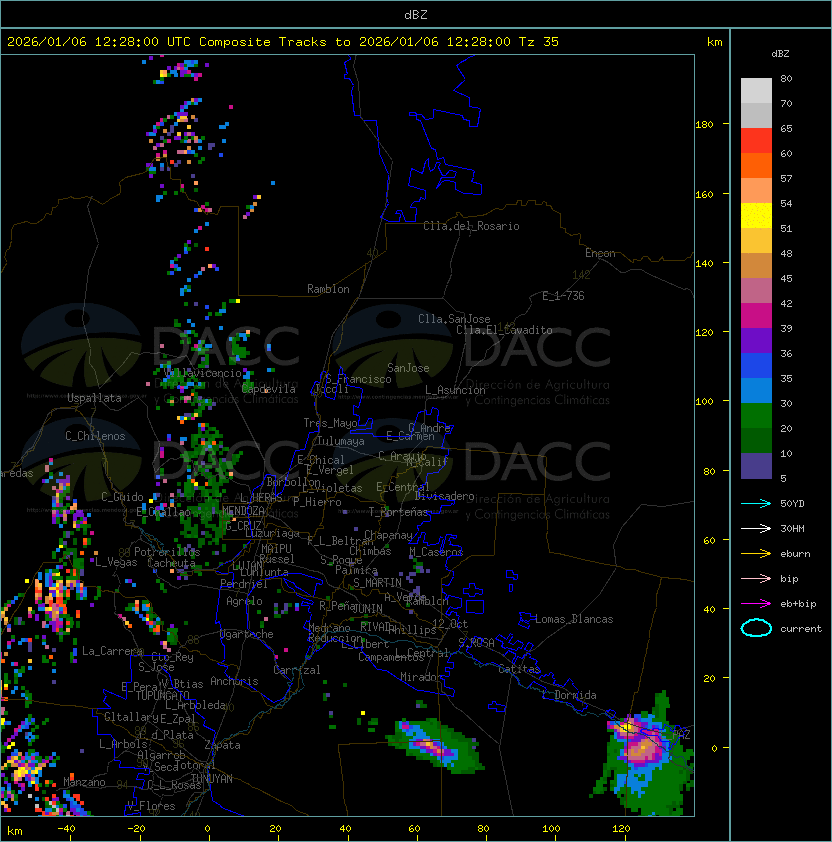Click the 'E_1-736' station label

(x=563, y=296)
